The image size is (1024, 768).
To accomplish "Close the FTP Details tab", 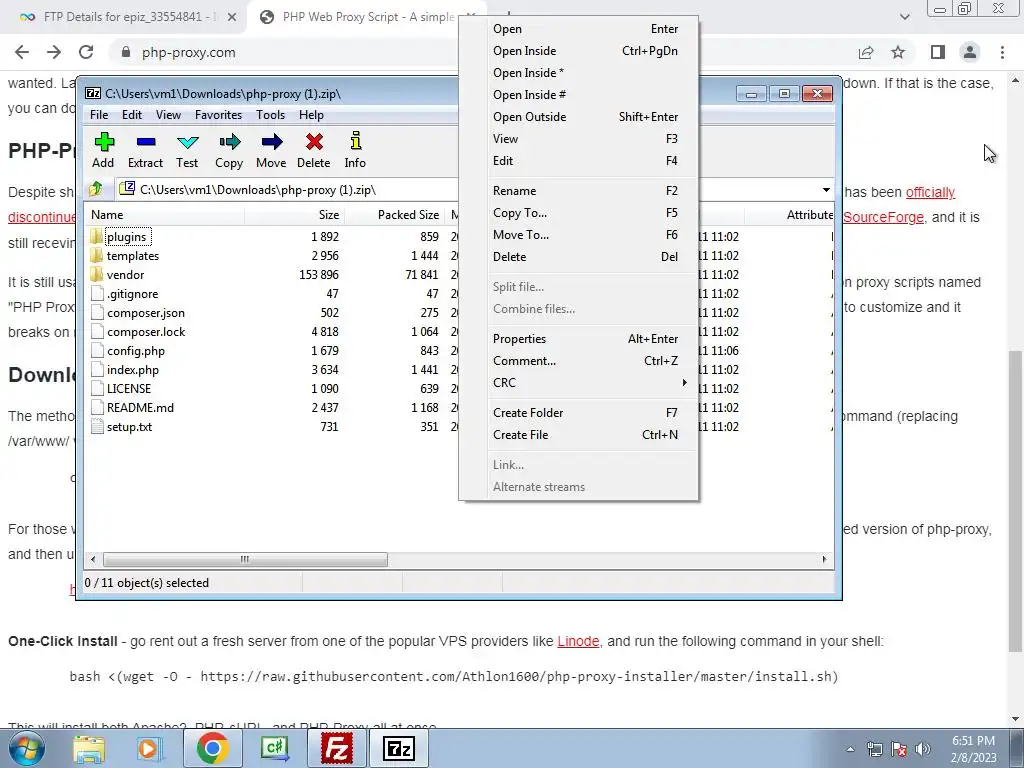I will tap(232, 18).
